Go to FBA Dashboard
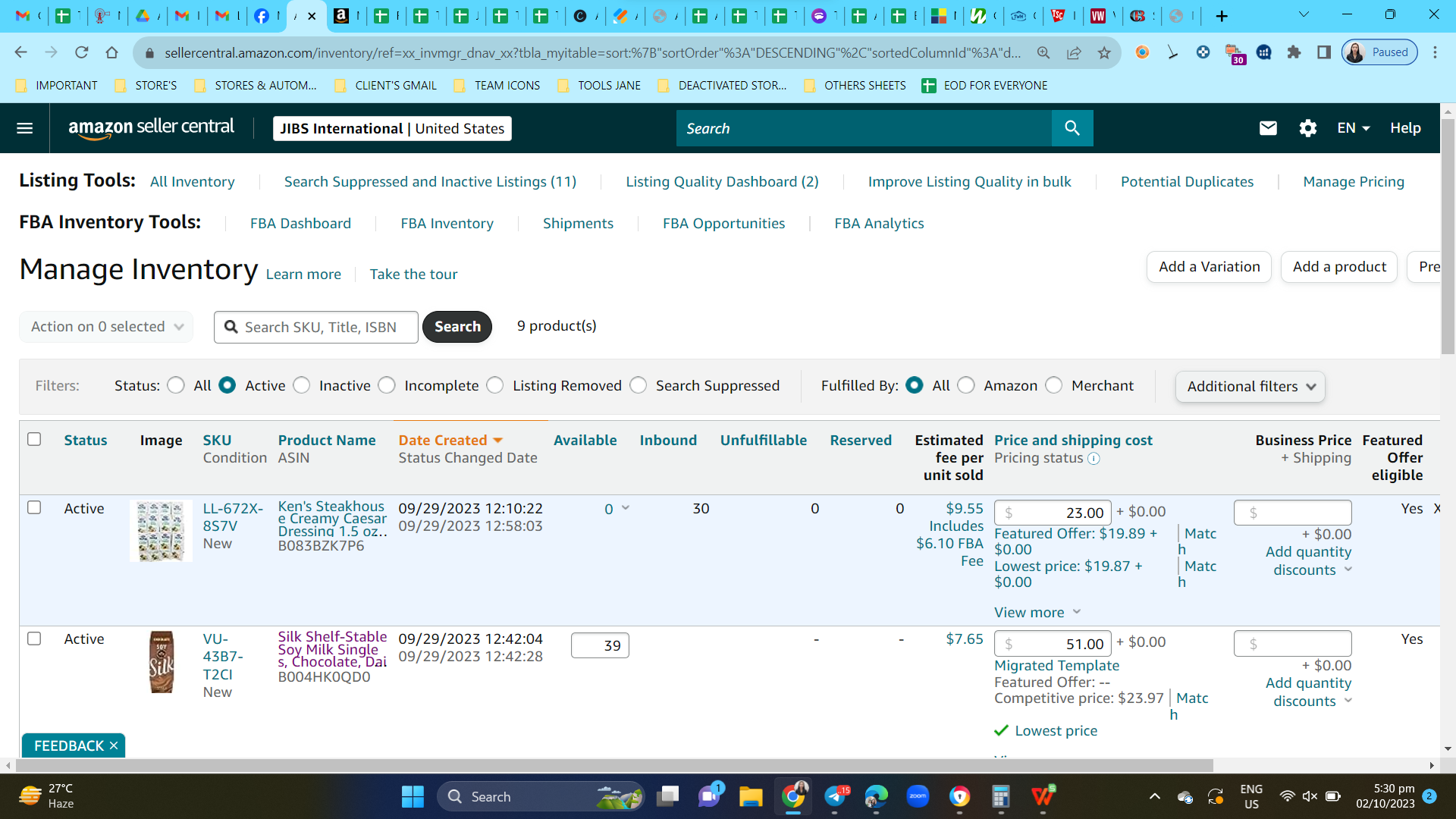 click(x=300, y=224)
